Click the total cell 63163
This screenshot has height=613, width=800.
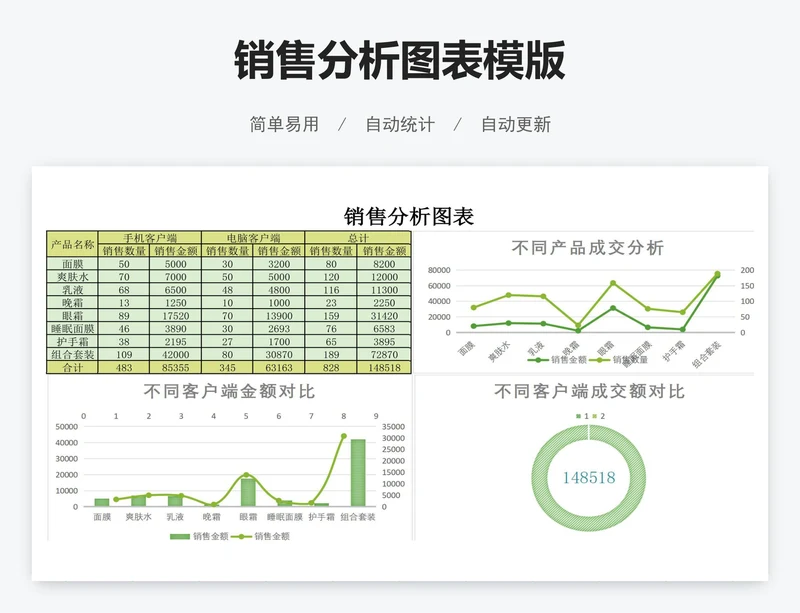tap(279, 367)
